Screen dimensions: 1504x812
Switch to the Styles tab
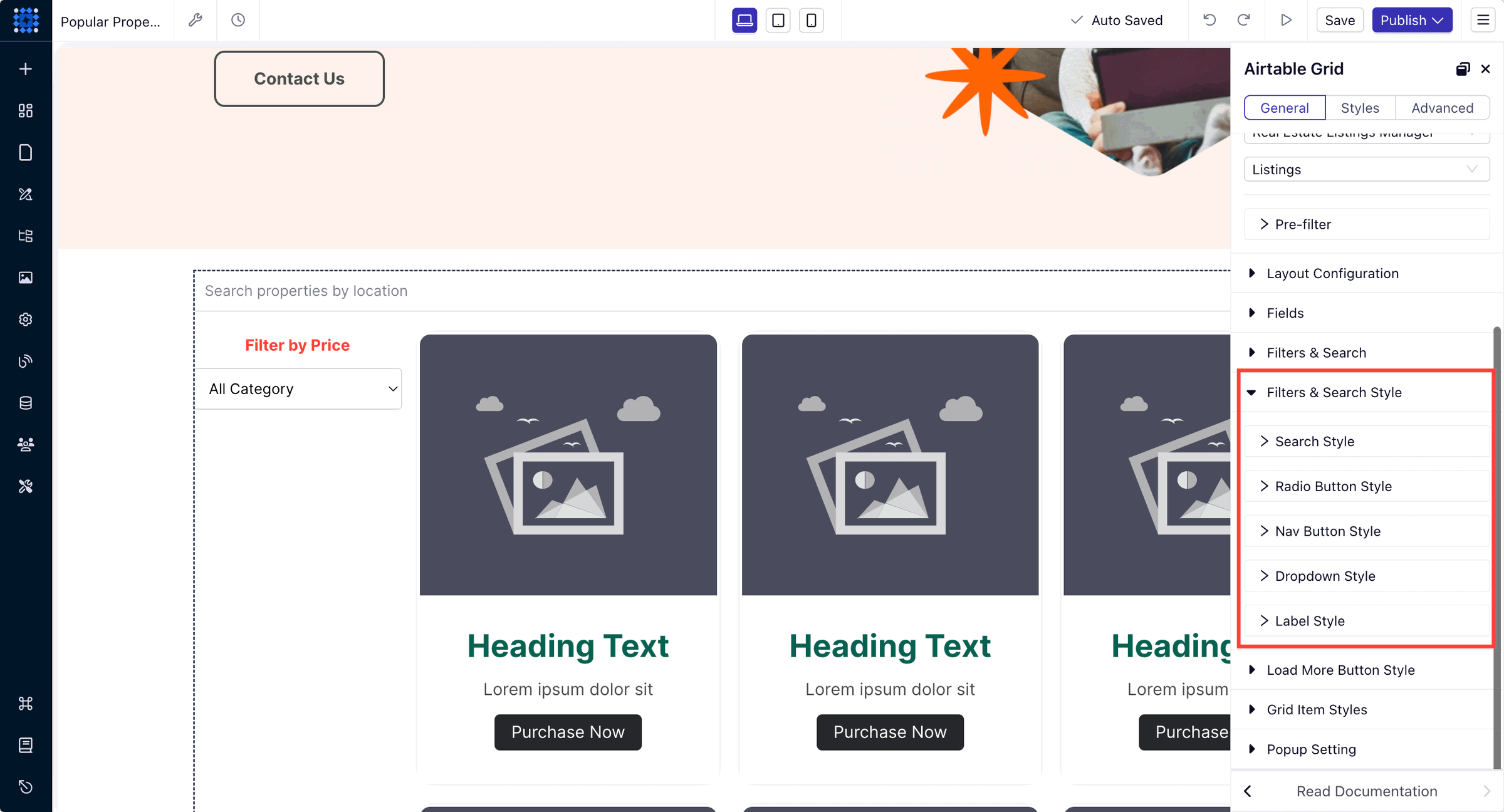pyautogui.click(x=1360, y=107)
